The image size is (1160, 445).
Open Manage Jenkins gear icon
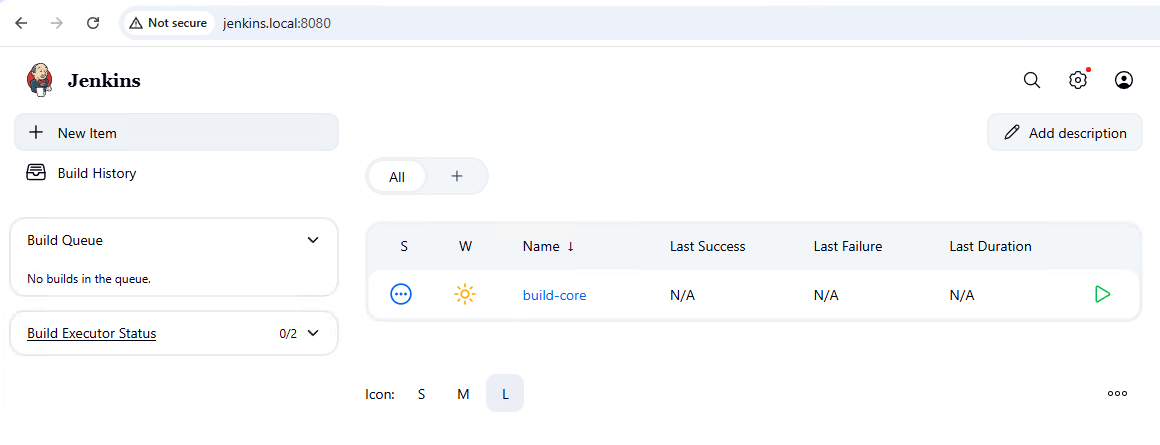[x=1078, y=80]
